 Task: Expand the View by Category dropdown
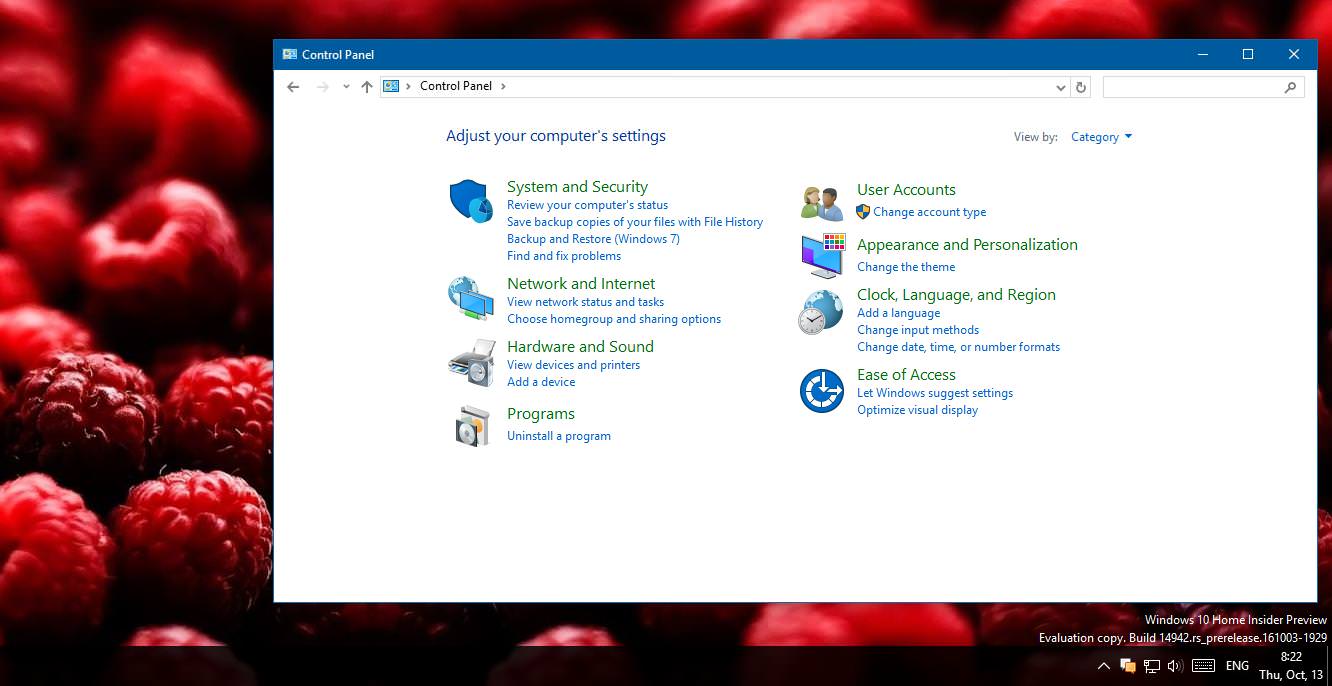tap(1101, 137)
